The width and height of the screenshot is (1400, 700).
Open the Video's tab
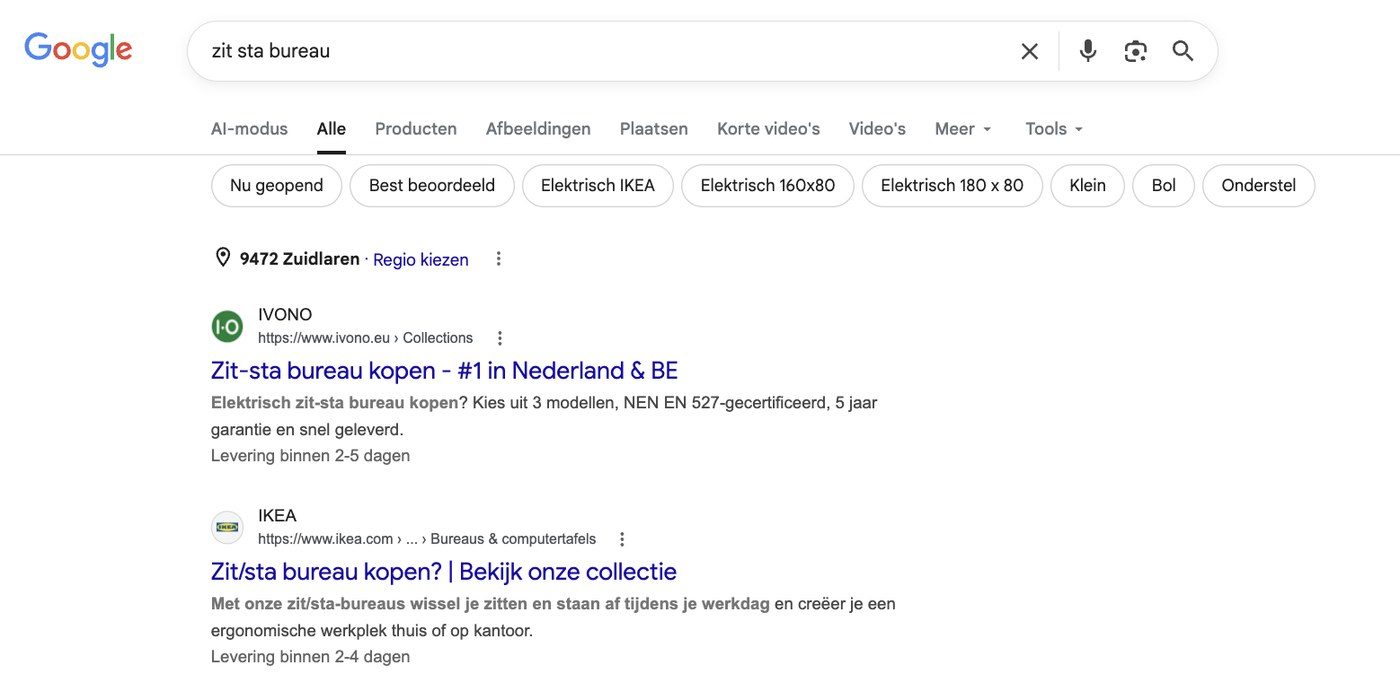tap(877, 129)
